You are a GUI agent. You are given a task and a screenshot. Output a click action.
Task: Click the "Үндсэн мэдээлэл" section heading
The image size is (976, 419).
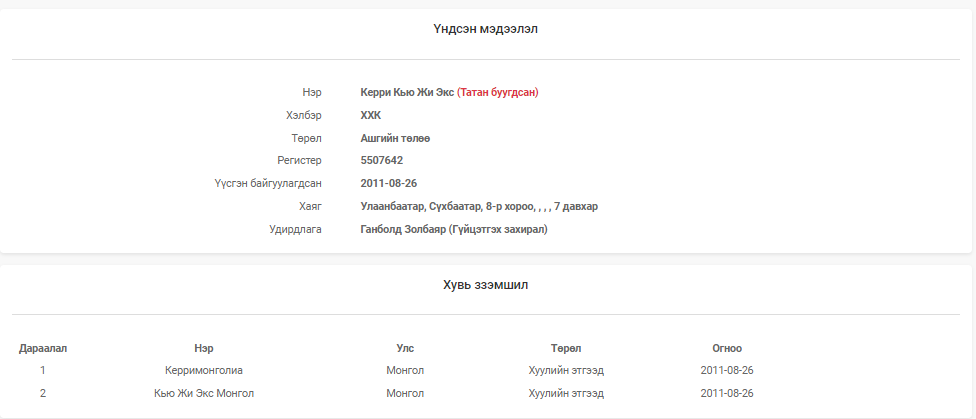click(486, 29)
